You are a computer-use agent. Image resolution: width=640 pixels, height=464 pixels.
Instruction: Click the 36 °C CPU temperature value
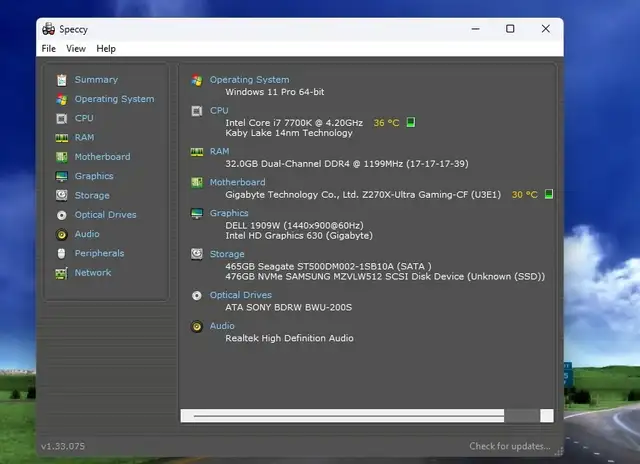click(x=387, y=122)
